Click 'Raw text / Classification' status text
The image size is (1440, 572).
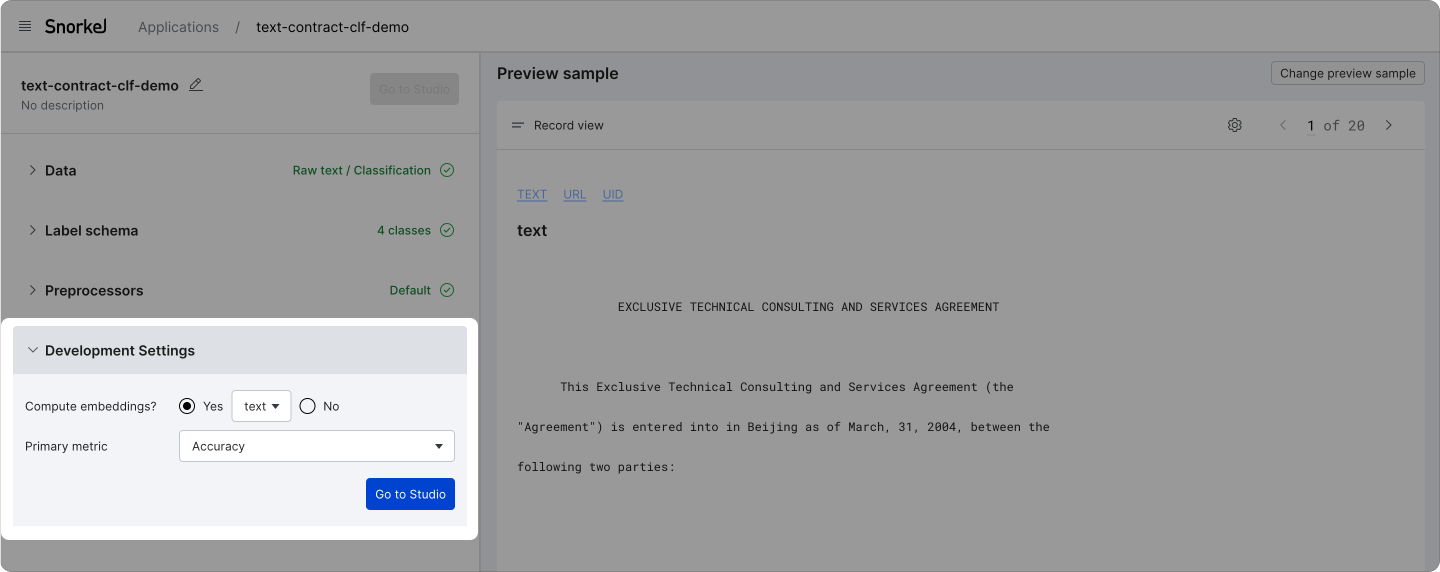point(362,170)
